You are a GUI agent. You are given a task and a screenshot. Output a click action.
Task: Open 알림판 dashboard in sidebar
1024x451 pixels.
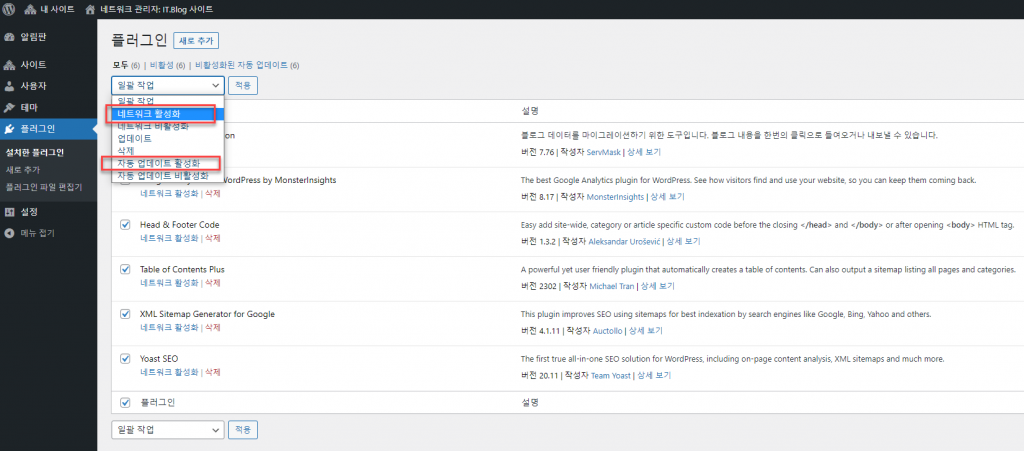pos(33,37)
